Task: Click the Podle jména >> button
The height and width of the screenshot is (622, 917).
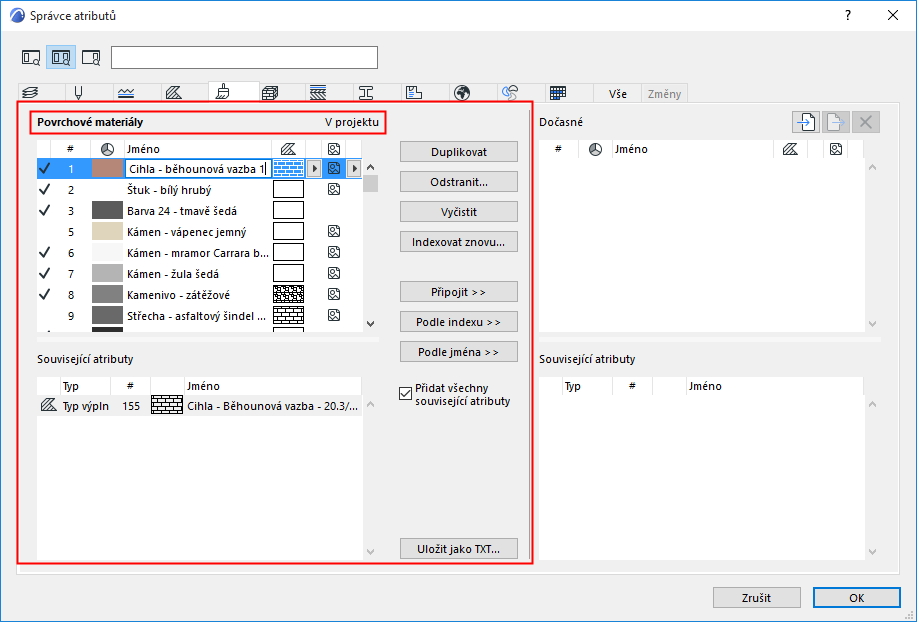Action: (x=459, y=352)
